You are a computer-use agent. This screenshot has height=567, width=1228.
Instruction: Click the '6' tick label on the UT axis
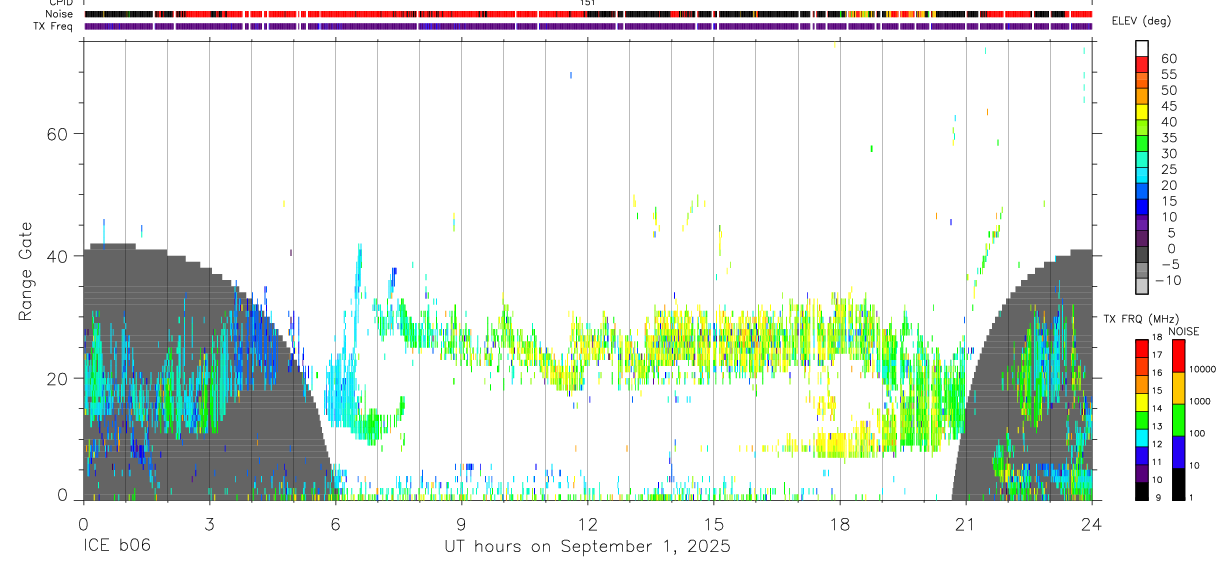tap(335, 522)
